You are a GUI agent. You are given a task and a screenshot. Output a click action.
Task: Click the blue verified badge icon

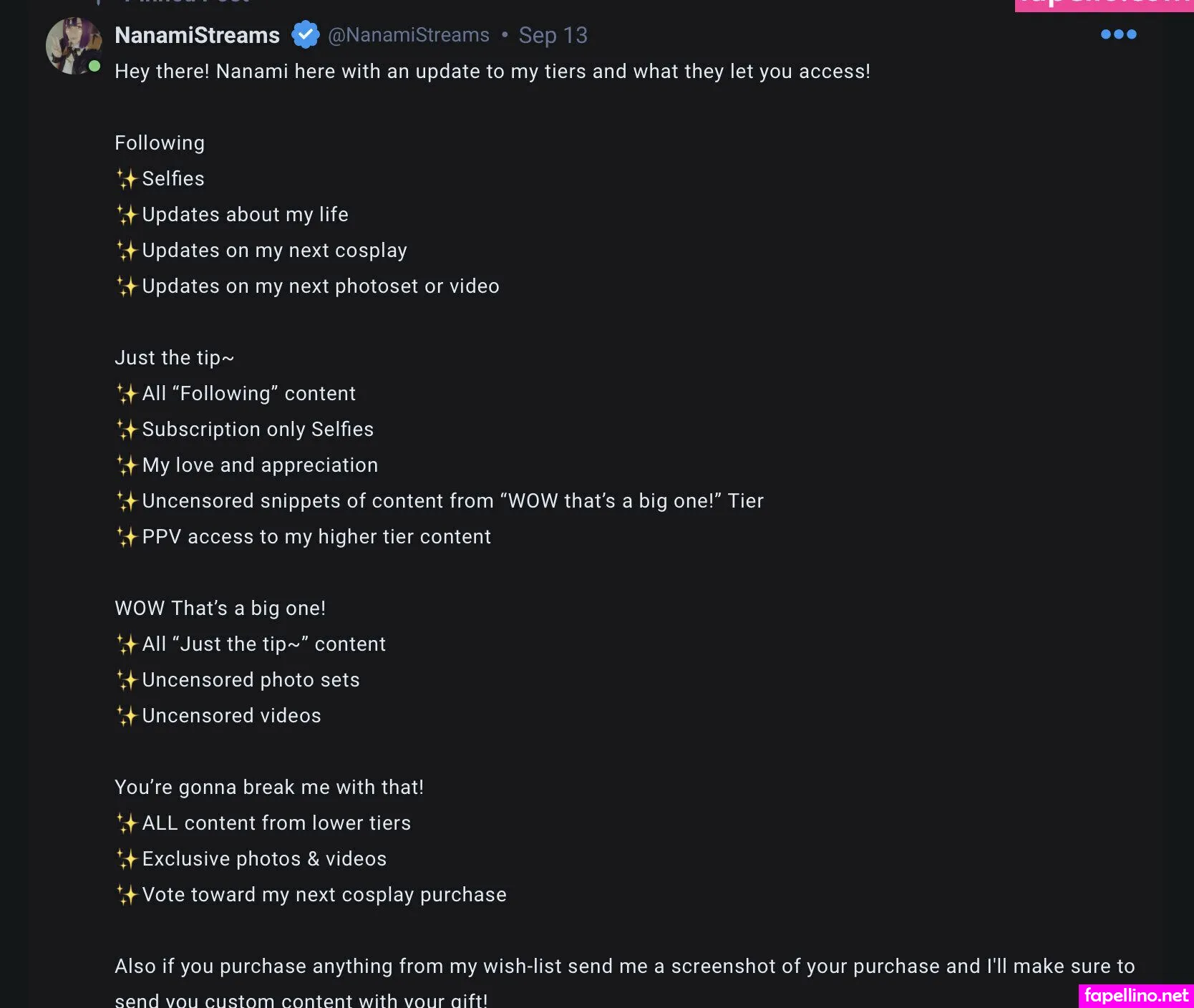tap(305, 35)
